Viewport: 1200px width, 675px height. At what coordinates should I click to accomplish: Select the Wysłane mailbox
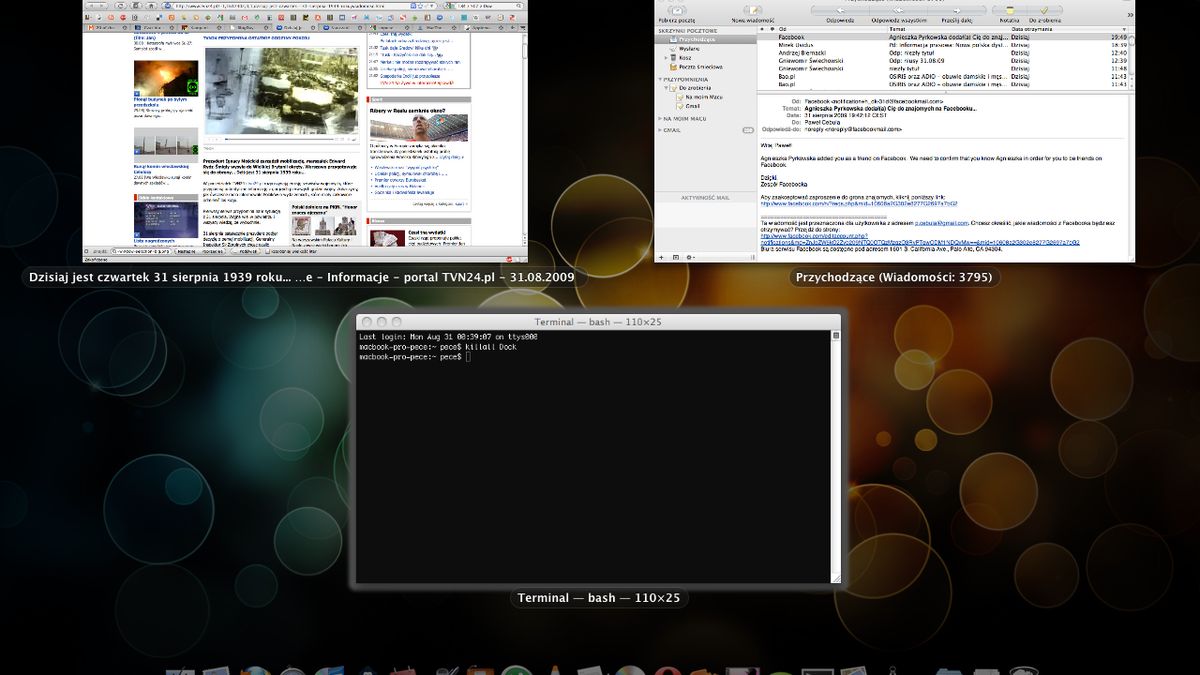(x=689, y=48)
